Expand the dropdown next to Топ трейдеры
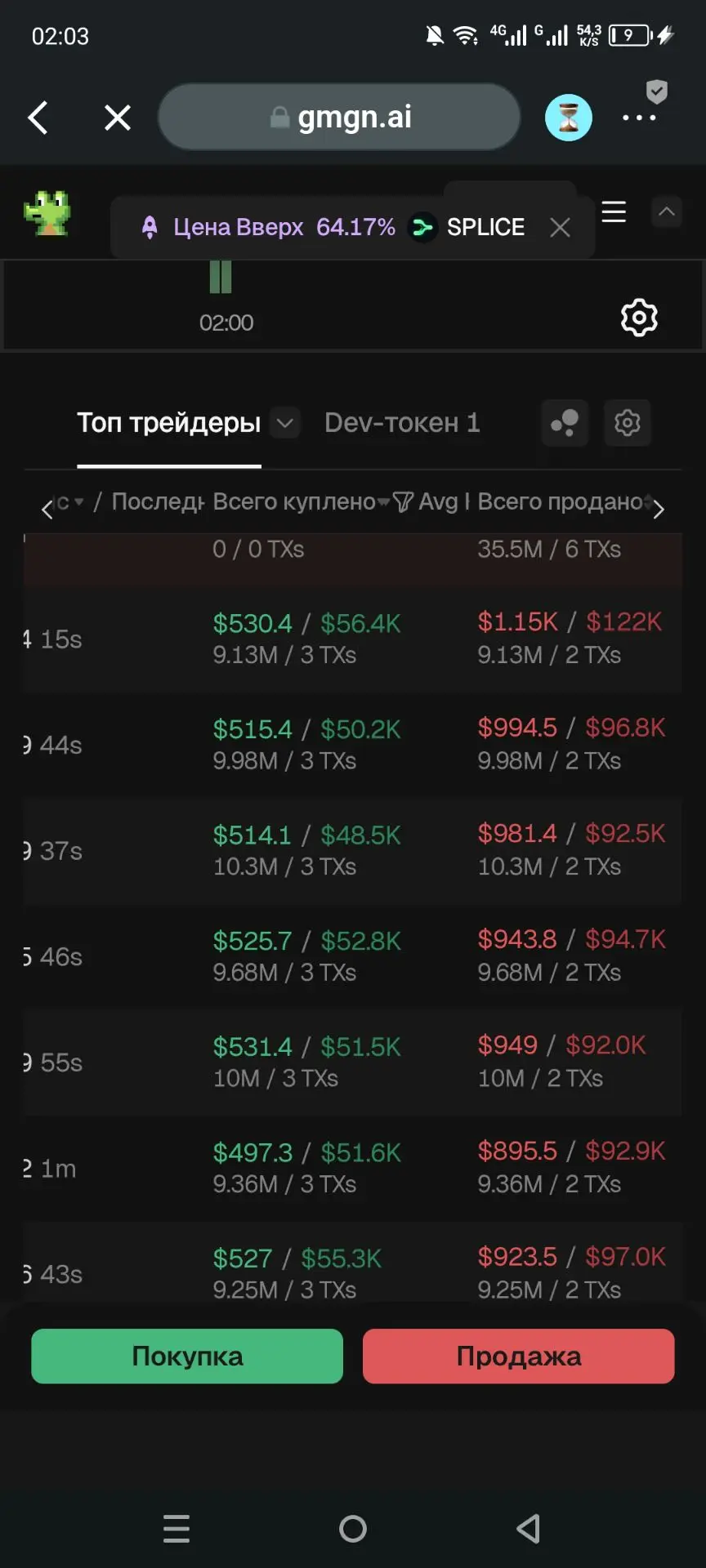706x1568 pixels. [x=285, y=423]
